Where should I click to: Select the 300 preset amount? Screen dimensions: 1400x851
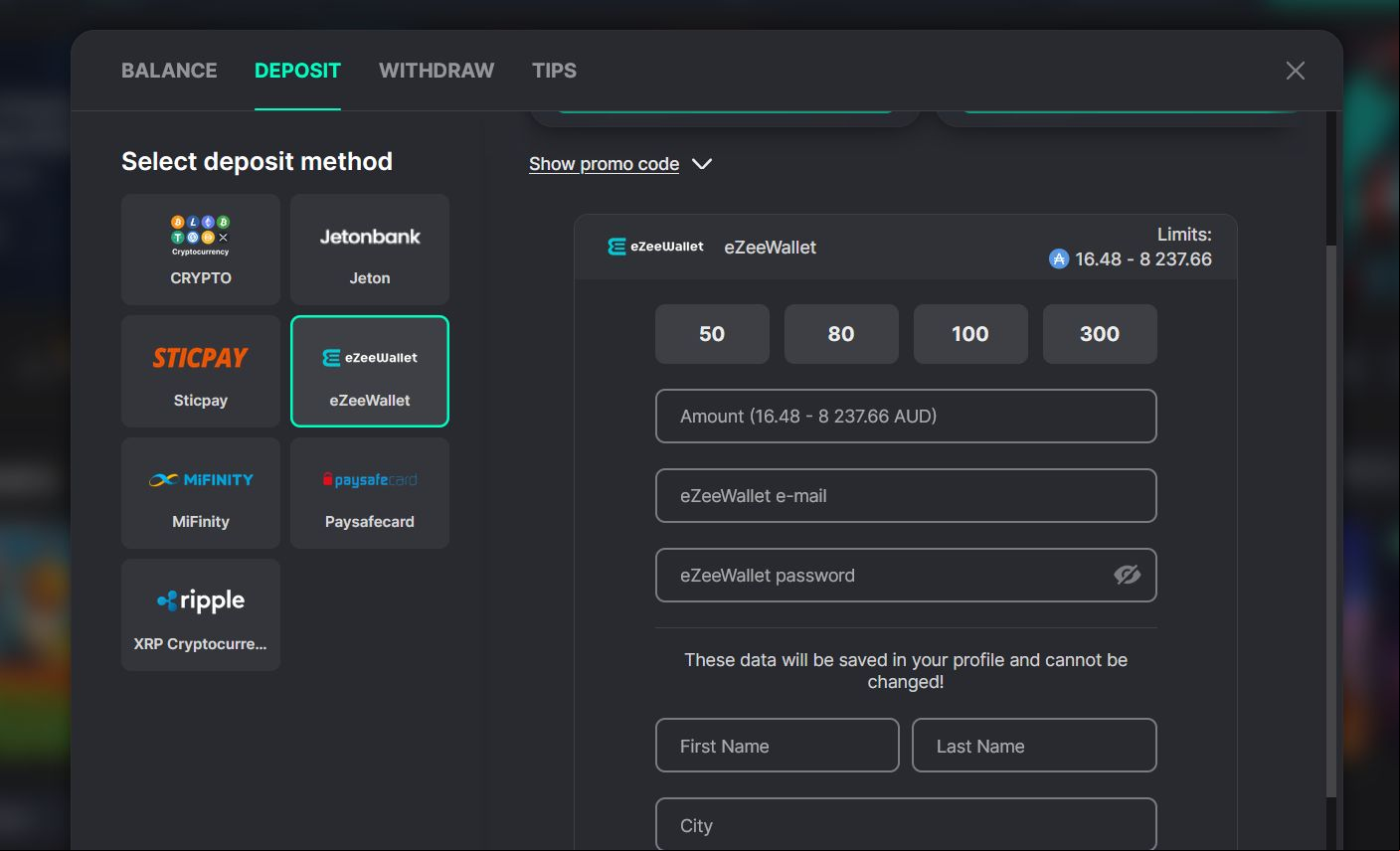coord(1100,334)
